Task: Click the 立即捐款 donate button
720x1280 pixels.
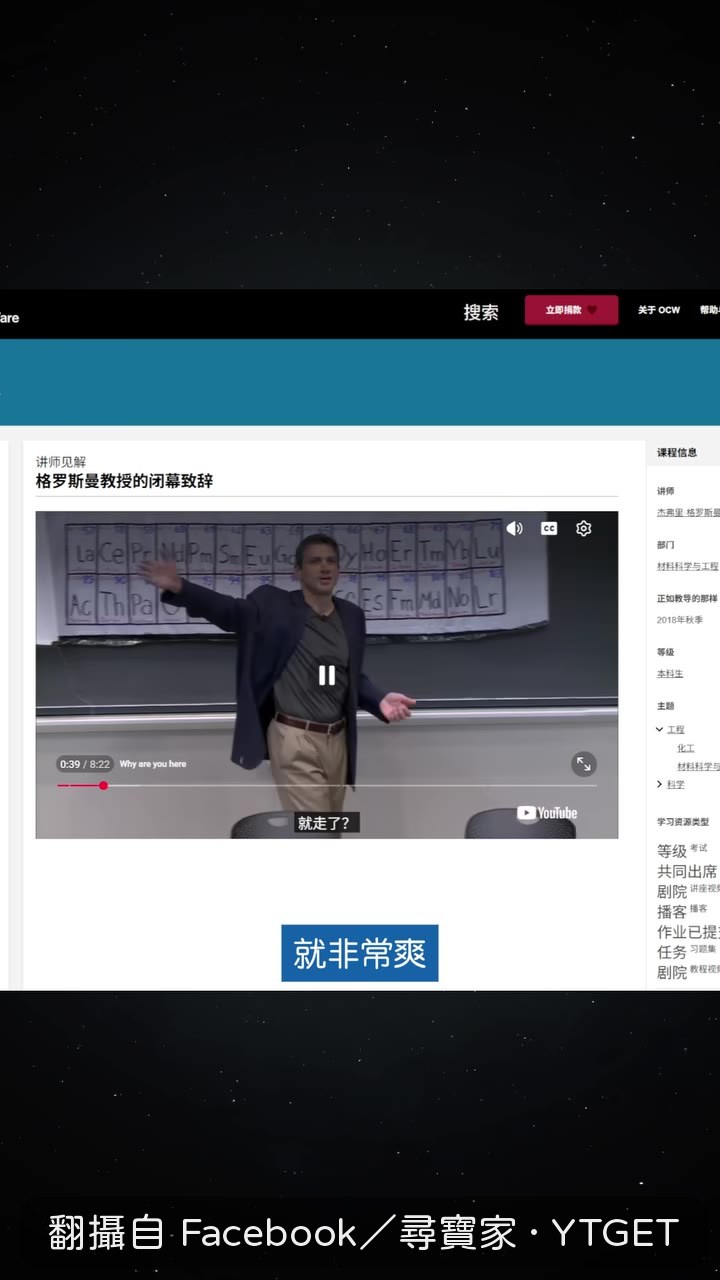Action: 571,310
